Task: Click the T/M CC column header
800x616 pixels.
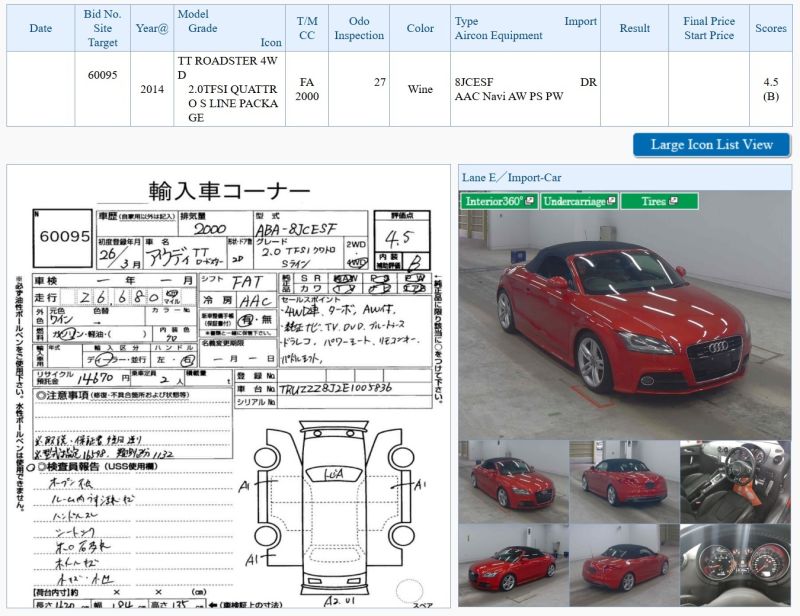Action: click(x=307, y=29)
